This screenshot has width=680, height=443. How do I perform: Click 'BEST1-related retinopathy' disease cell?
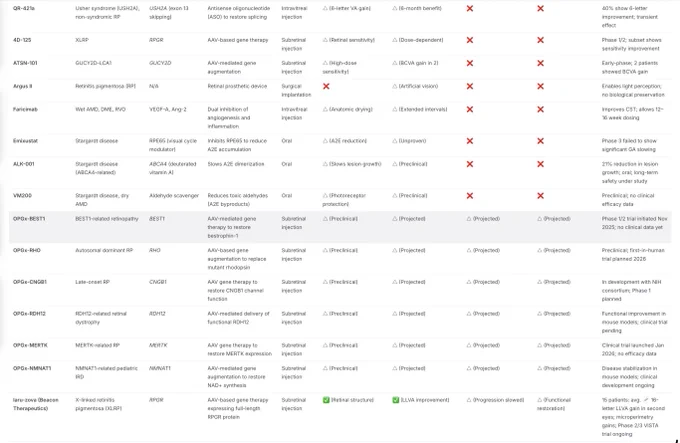click(x=107, y=219)
